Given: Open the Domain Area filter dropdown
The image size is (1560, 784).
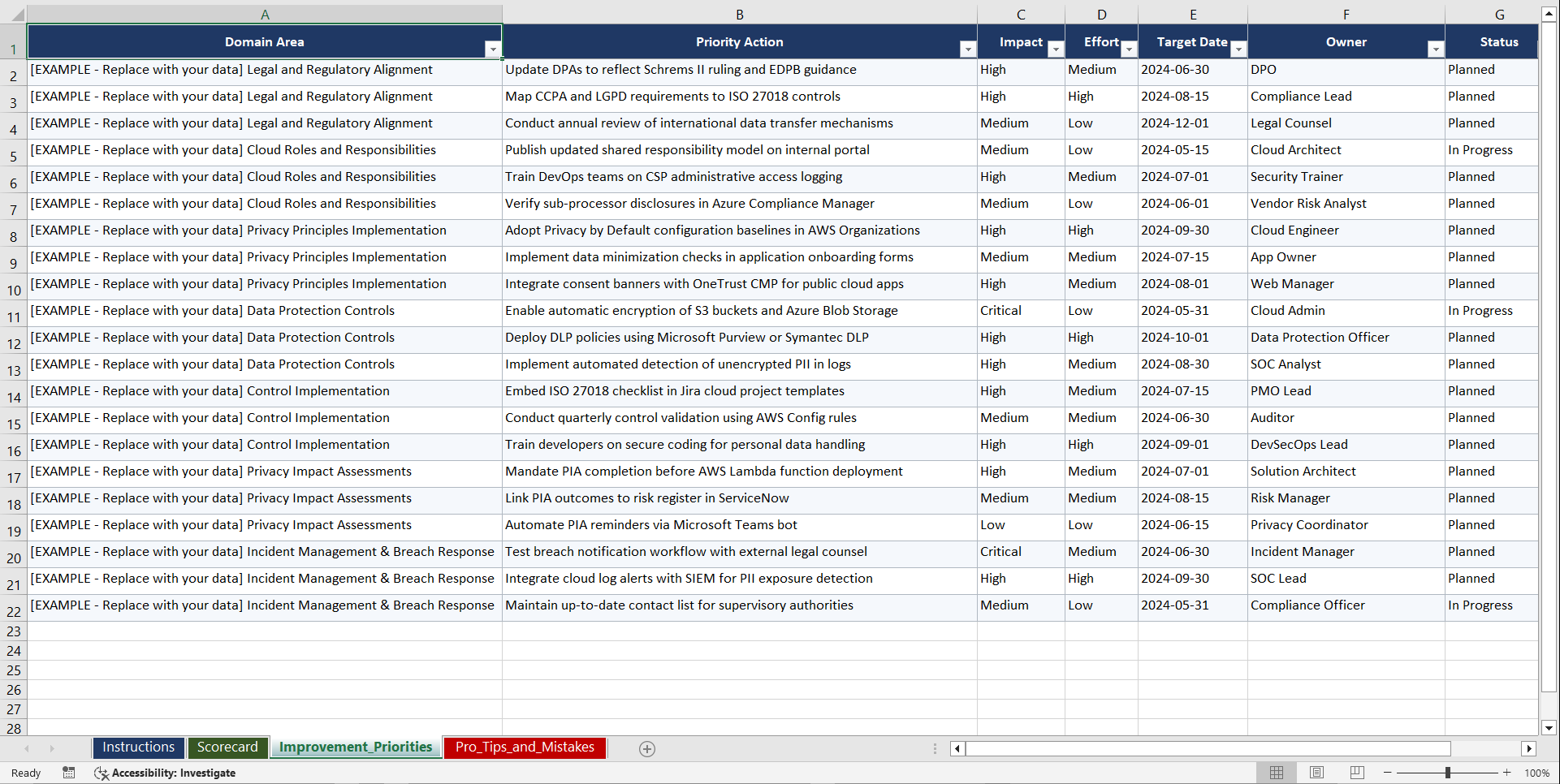Looking at the screenshot, I should [x=493, y=49].
